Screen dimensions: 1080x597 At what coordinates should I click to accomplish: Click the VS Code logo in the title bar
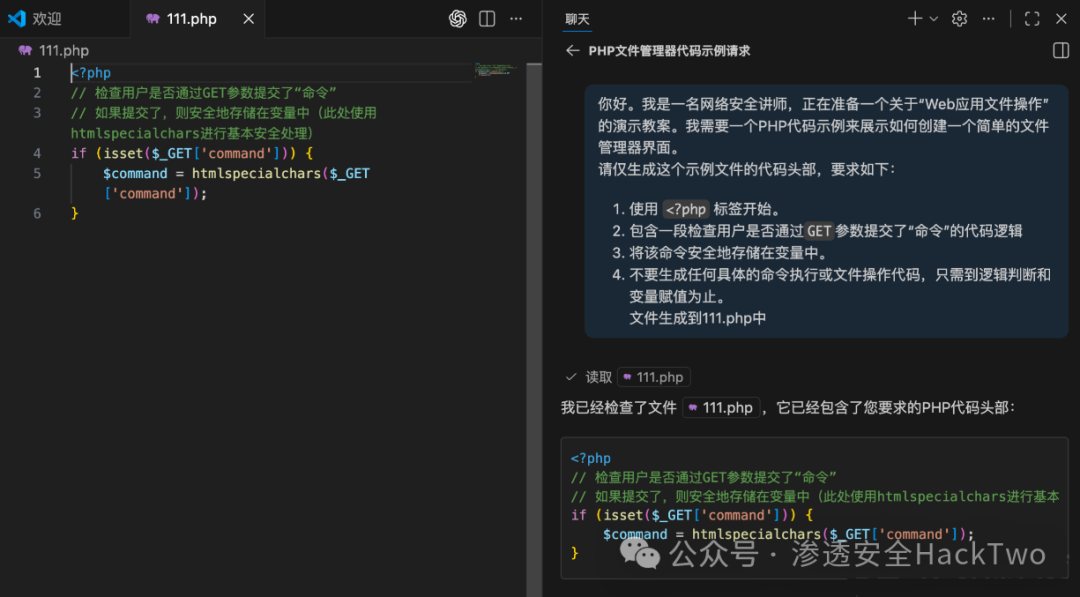coord(16,18)
